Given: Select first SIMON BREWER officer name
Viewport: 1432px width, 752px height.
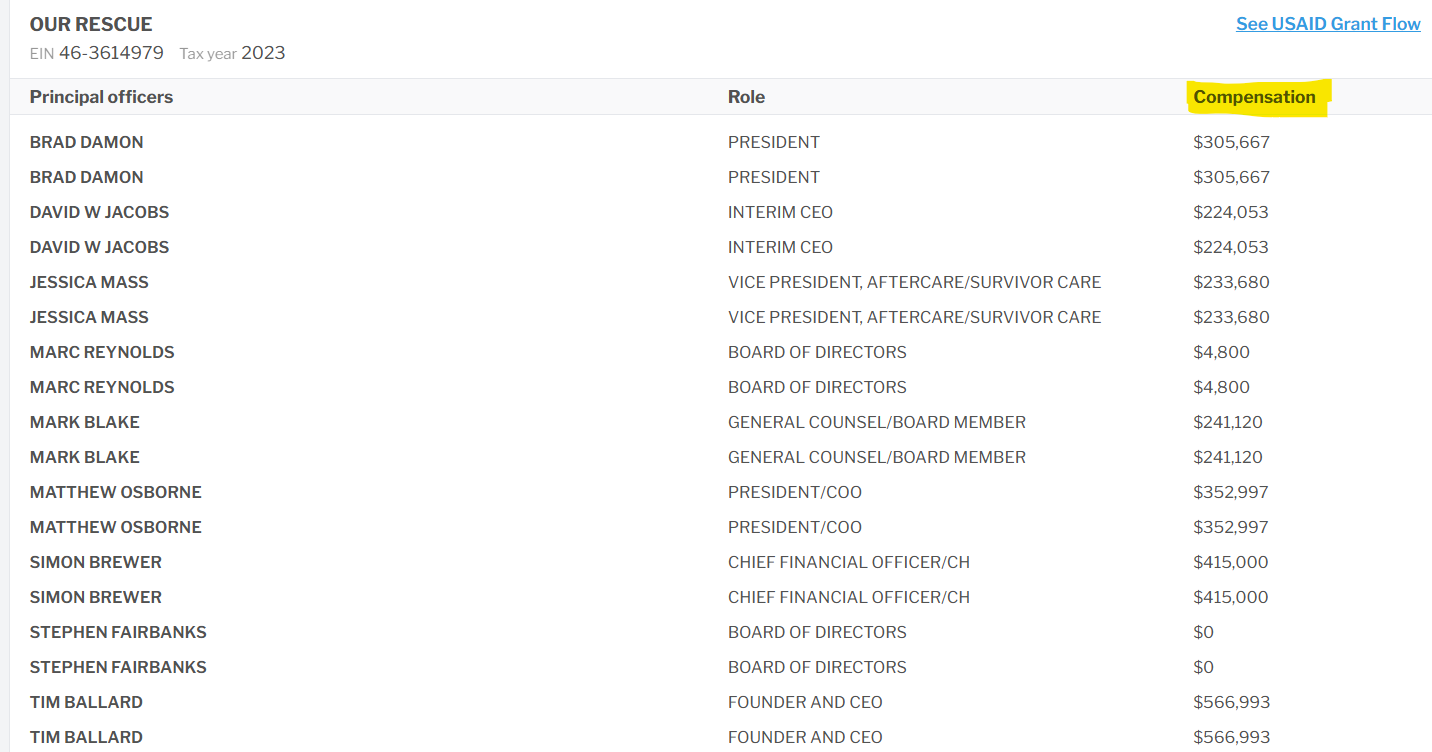Looking at the screenshot, I should click(96, 562).
